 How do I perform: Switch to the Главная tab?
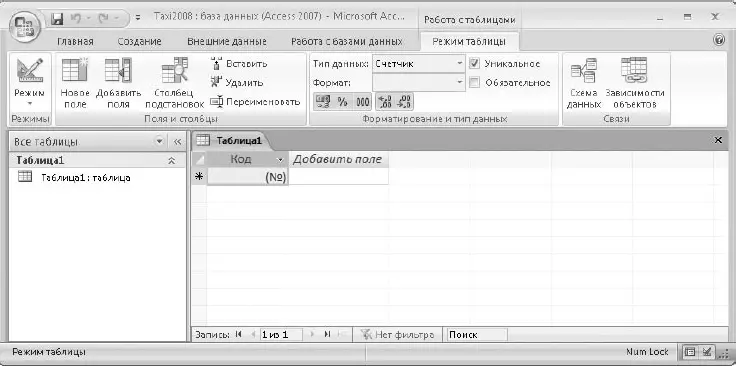(75, 41)
